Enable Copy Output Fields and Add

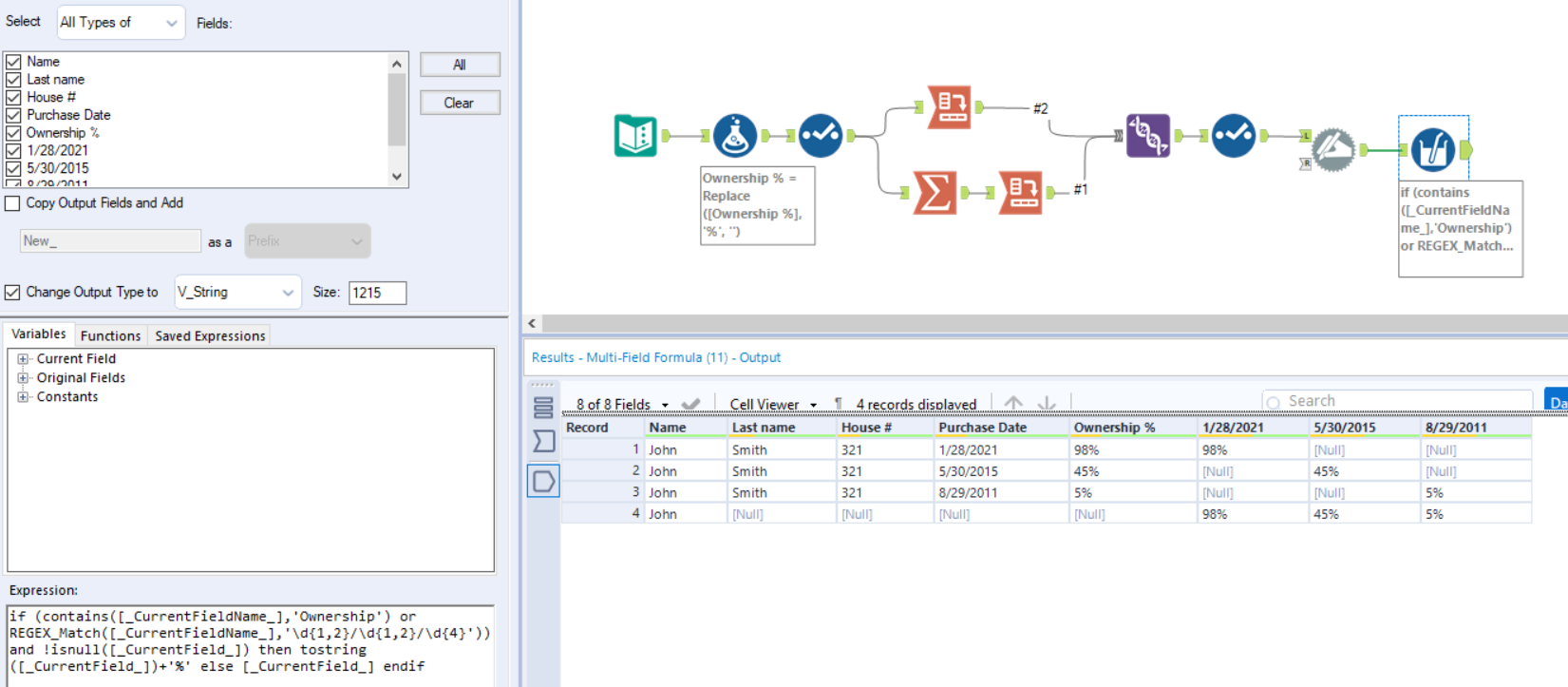tap(13, 203)
